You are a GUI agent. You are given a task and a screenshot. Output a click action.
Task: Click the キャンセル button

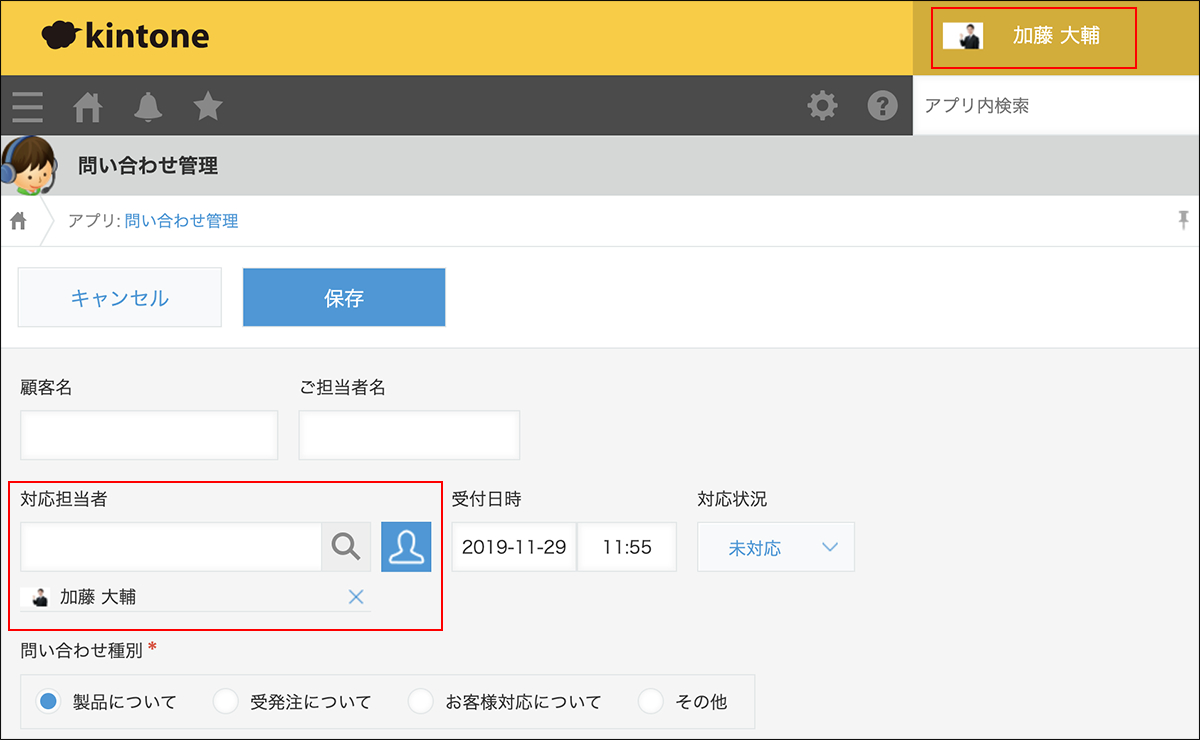[x=119, y=297]
